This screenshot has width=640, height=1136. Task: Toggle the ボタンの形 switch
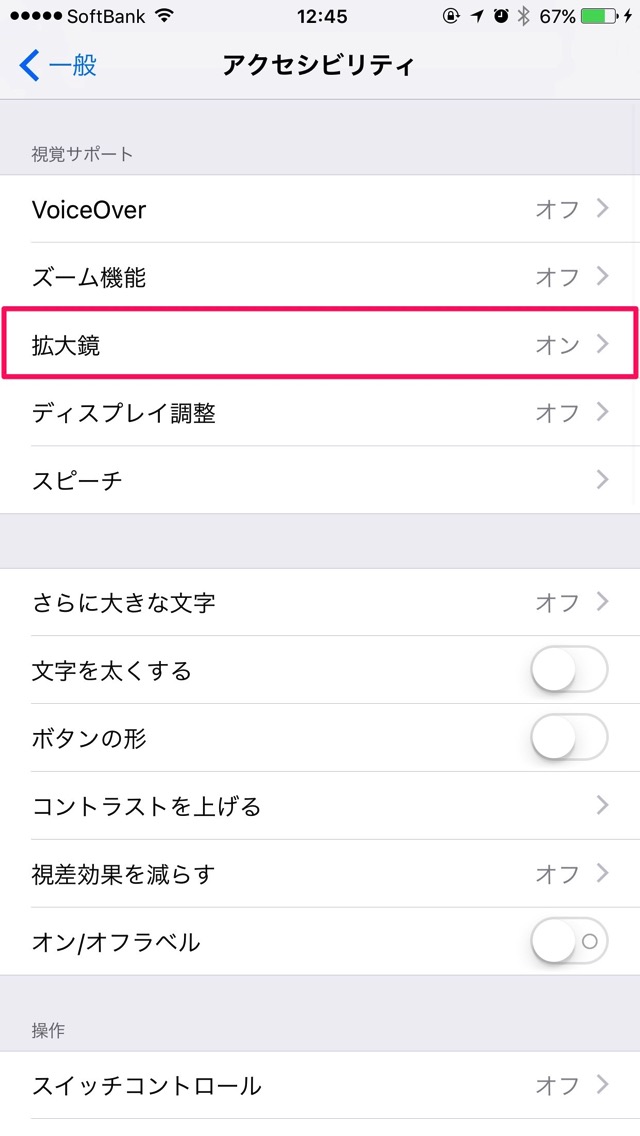[569, 738]
